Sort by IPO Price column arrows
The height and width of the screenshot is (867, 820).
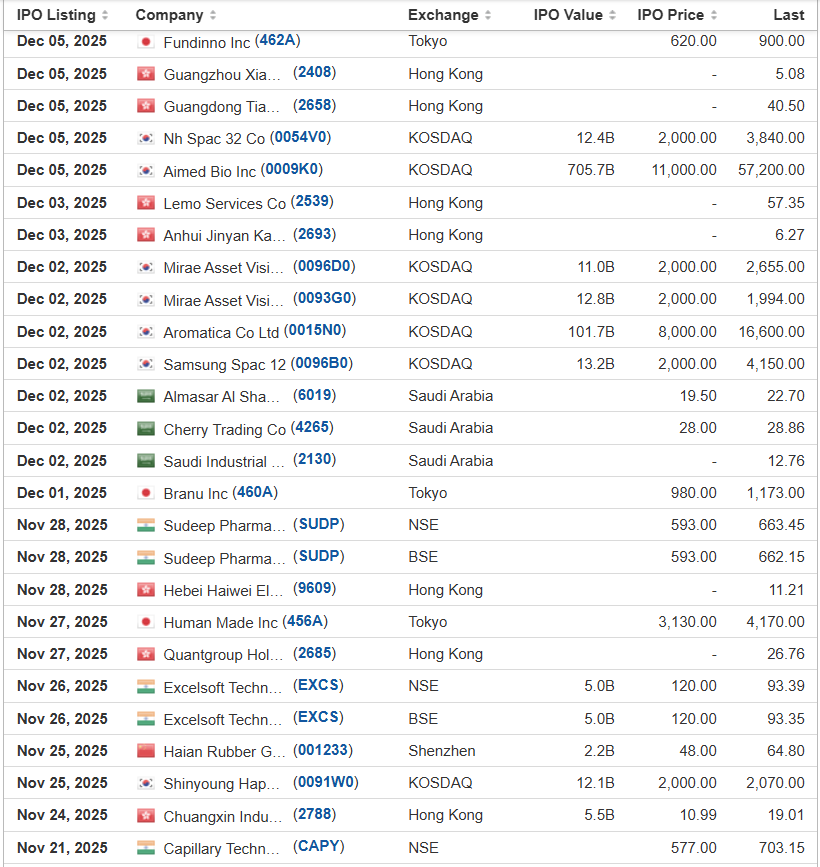pos(714,15)
